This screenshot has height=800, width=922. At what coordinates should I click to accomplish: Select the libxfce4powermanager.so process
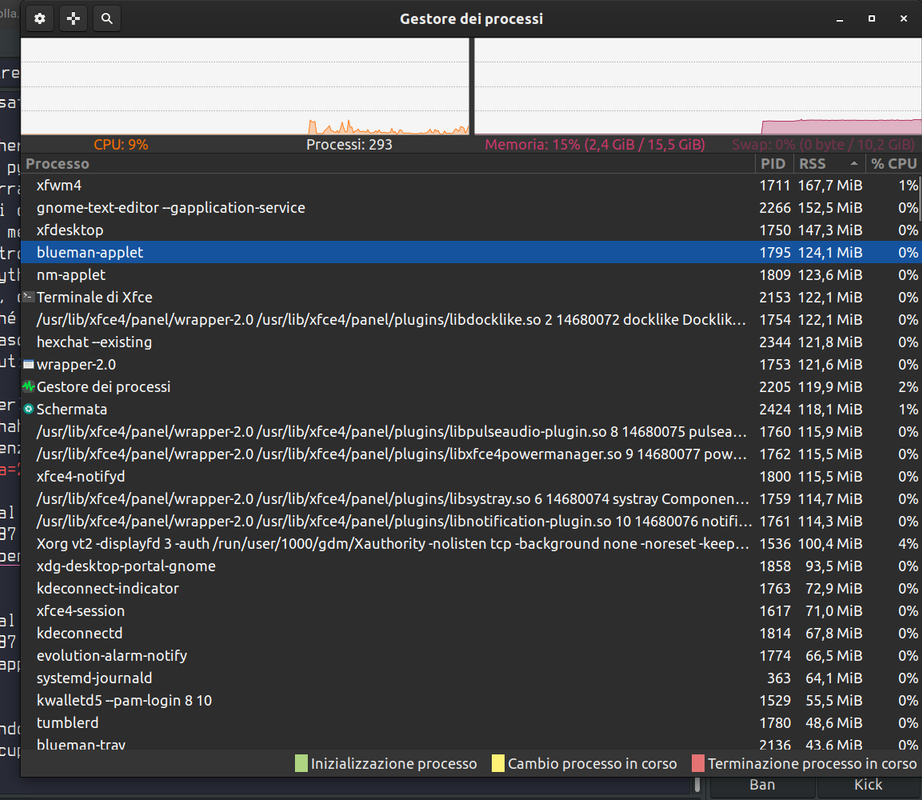tap(470, 454)
